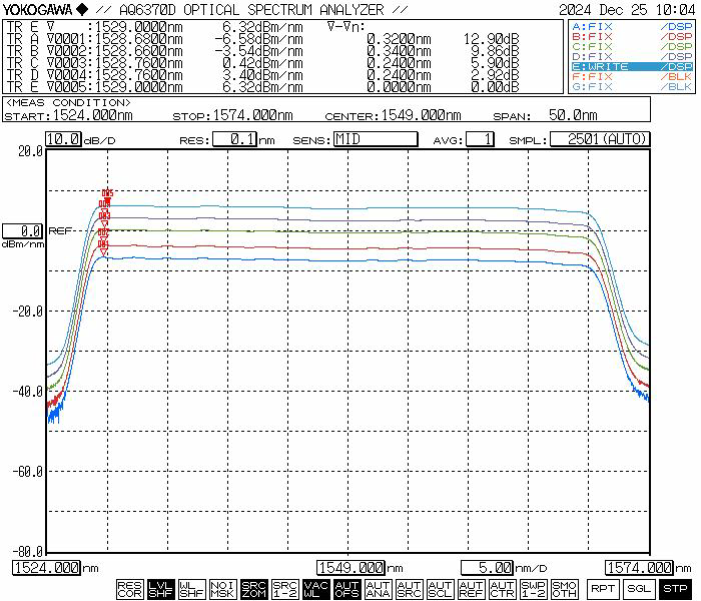Toggle the VAC WL vacuum wavelength icon
Screen dimensions: 701x601
(316, 589)
